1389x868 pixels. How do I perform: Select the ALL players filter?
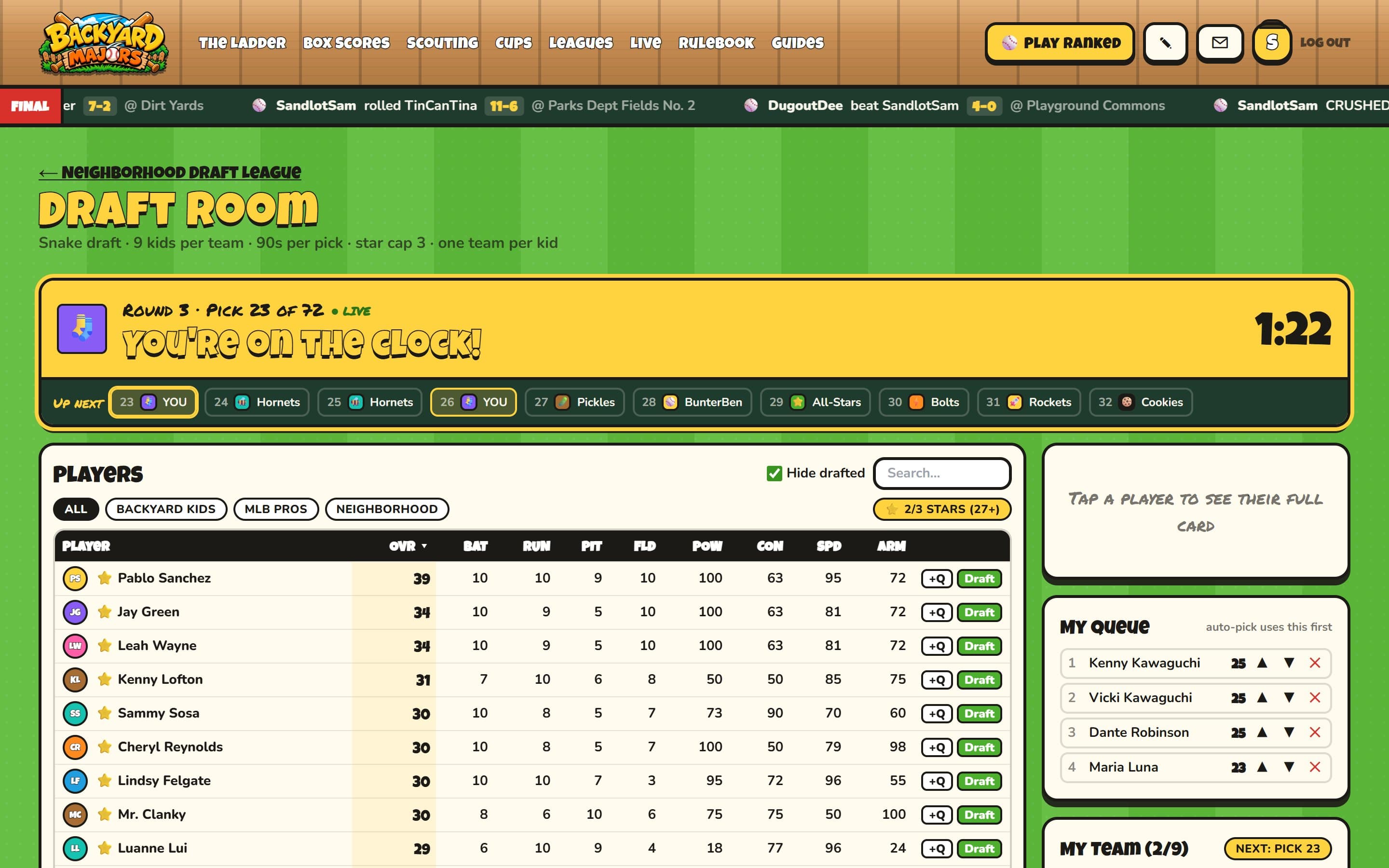pyautogui.click(x=76, y=509)
